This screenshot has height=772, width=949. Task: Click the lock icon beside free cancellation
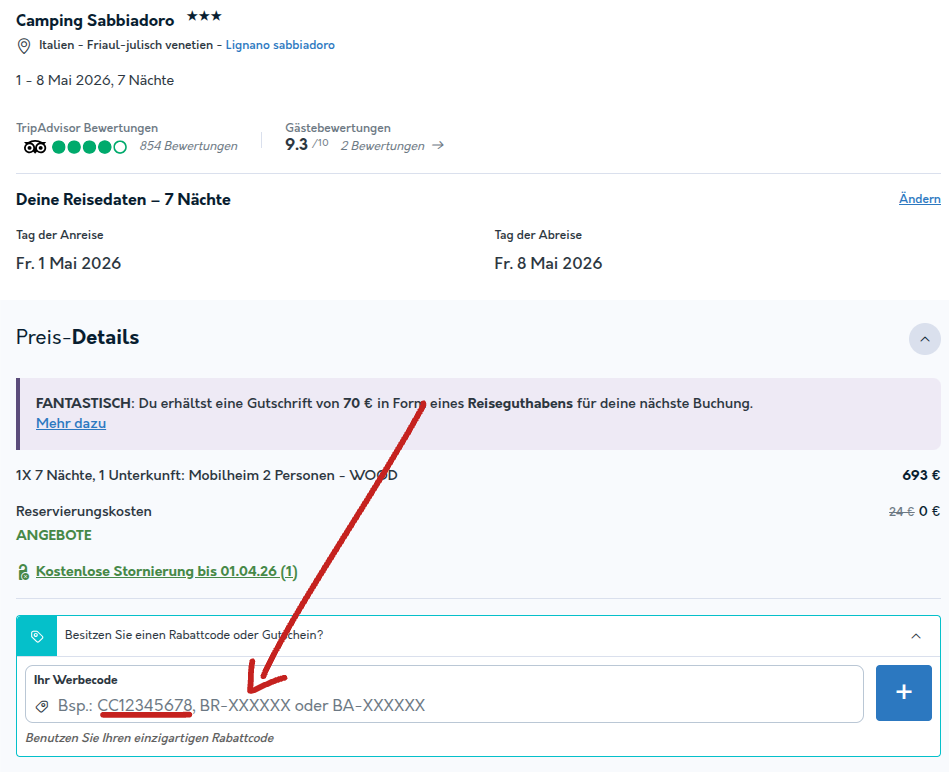coord(24,572)
